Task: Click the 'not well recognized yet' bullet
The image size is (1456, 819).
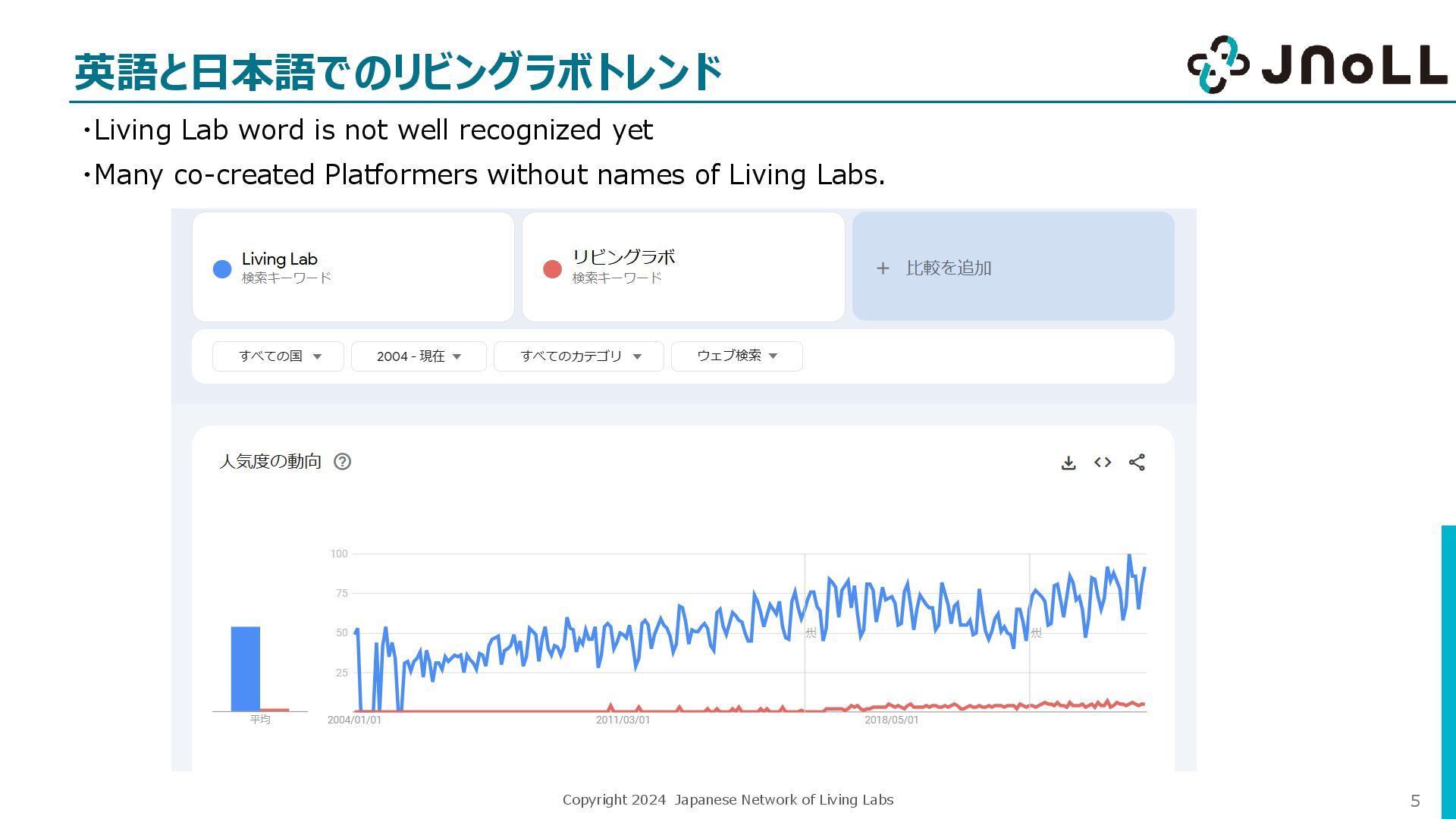Action: coord(368,130)
